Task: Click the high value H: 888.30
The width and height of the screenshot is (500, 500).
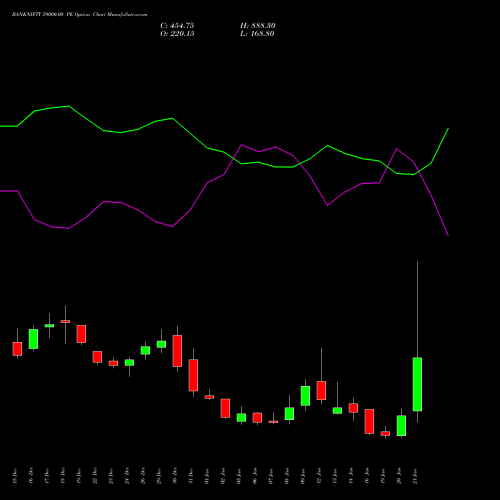Action: click(257, 26)
